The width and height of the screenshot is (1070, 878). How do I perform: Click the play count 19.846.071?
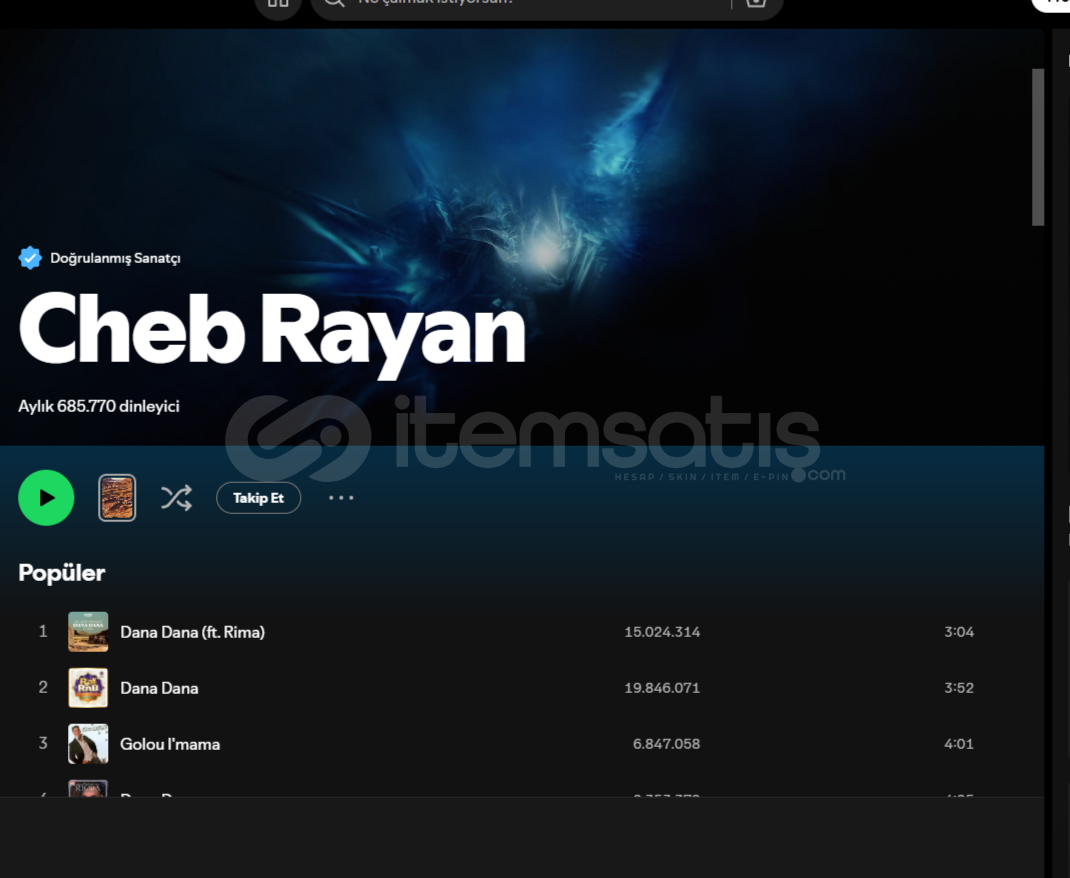[662, 688]
